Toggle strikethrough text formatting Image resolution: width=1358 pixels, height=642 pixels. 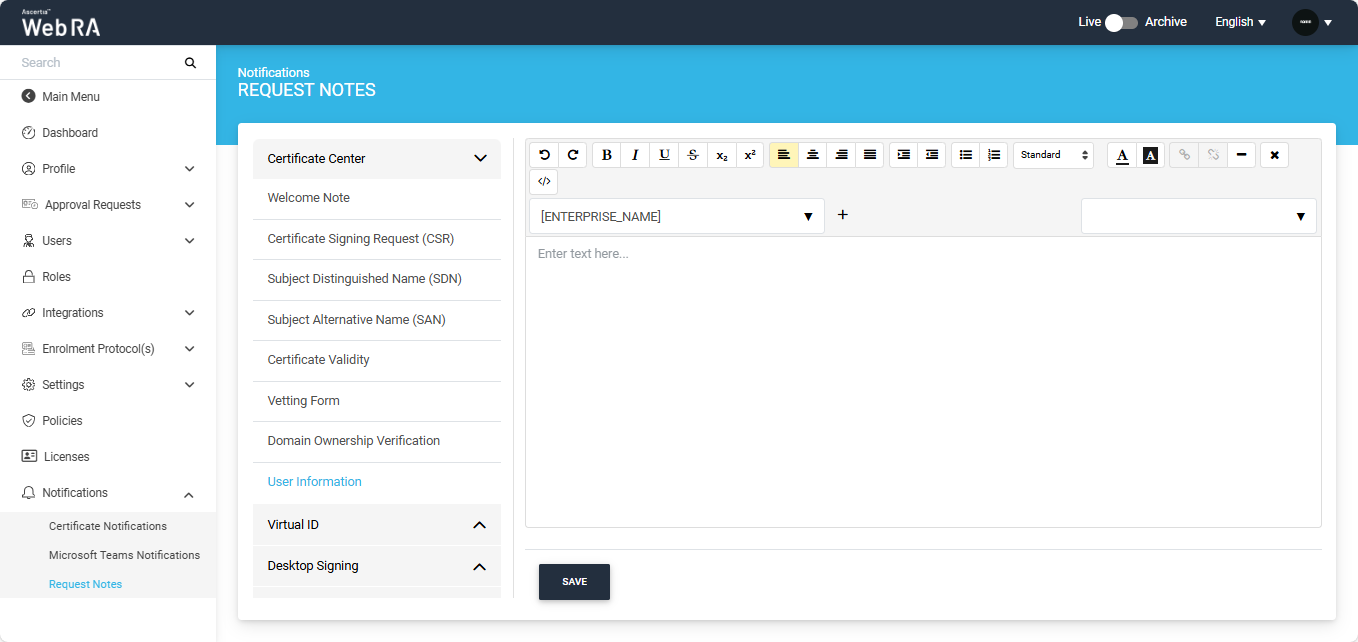coord(693,155)
